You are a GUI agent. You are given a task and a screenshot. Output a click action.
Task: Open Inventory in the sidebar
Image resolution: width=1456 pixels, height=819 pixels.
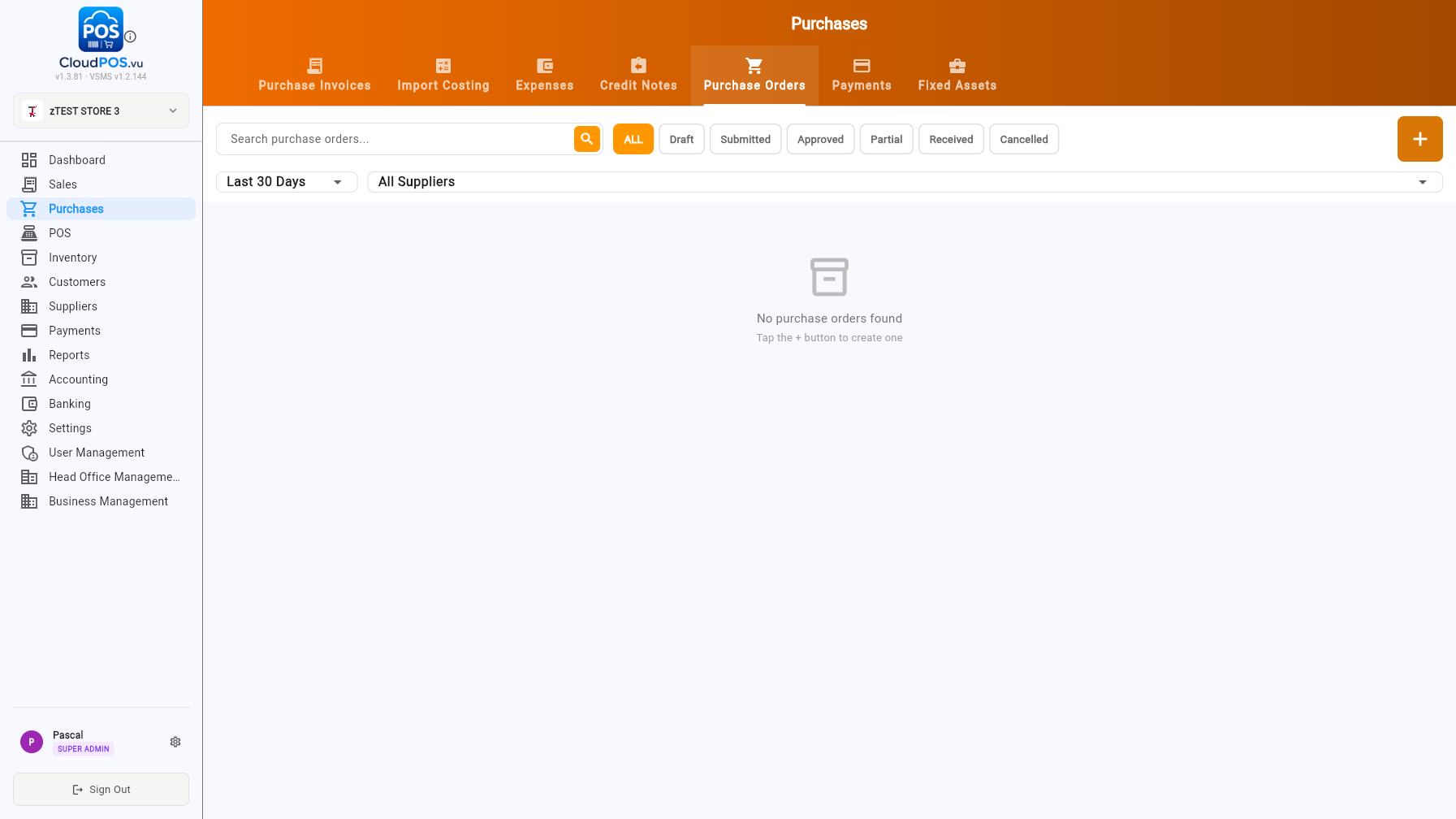click(x=101, y=258)
